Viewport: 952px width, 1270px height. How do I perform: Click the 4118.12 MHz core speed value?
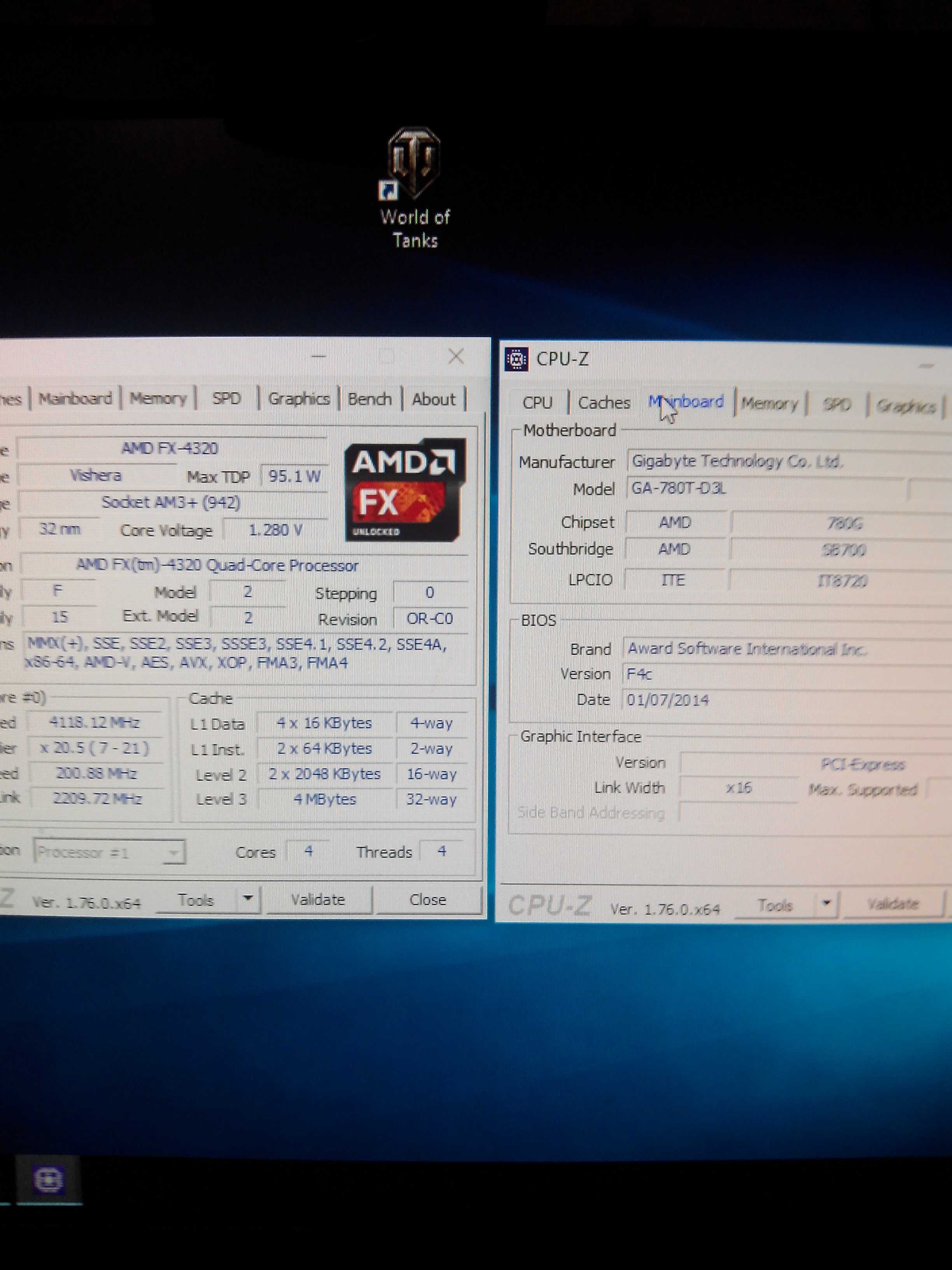[x=94, y=722]
